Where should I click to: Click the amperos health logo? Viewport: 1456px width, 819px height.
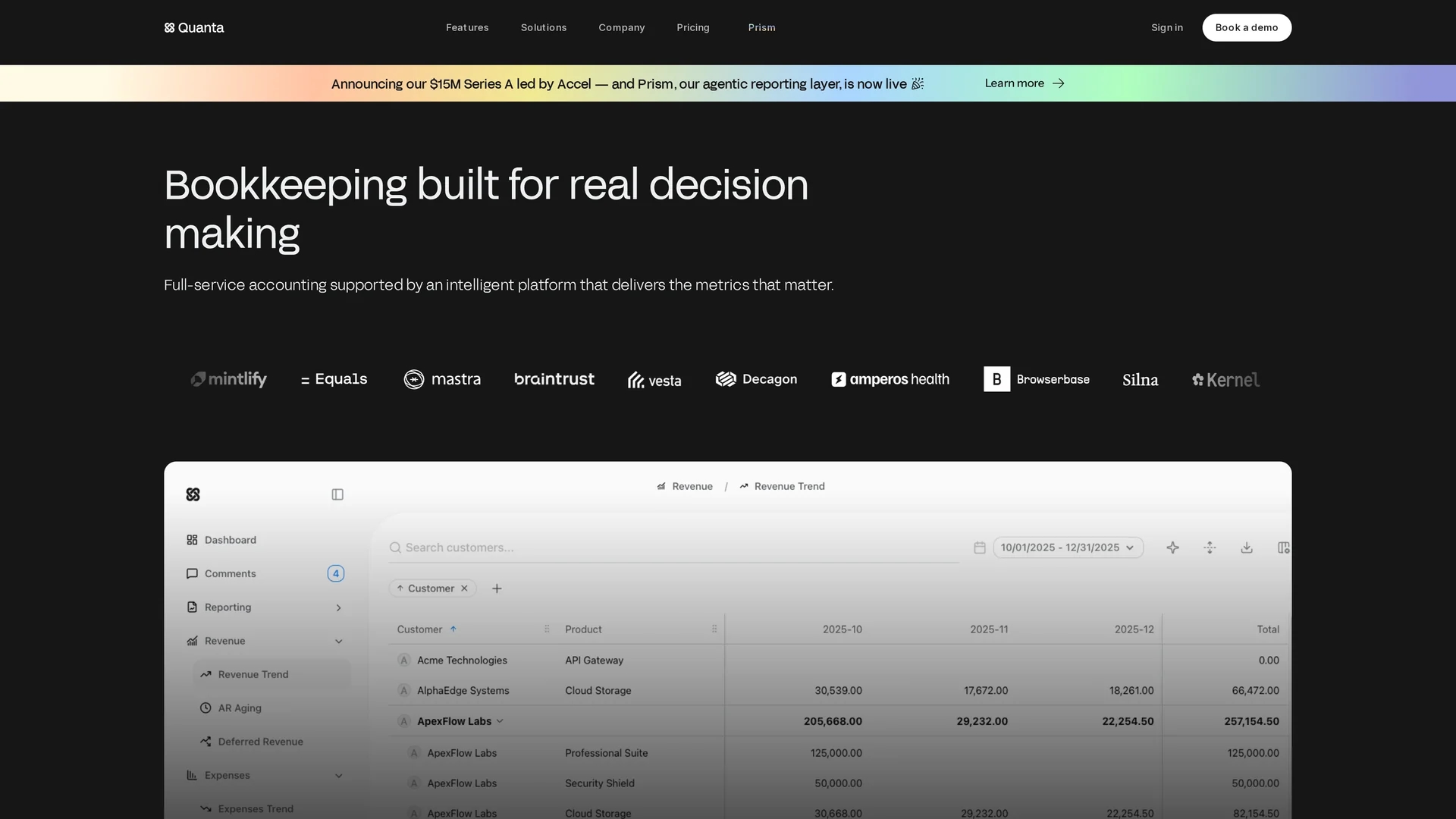click(x=890, y=379)
